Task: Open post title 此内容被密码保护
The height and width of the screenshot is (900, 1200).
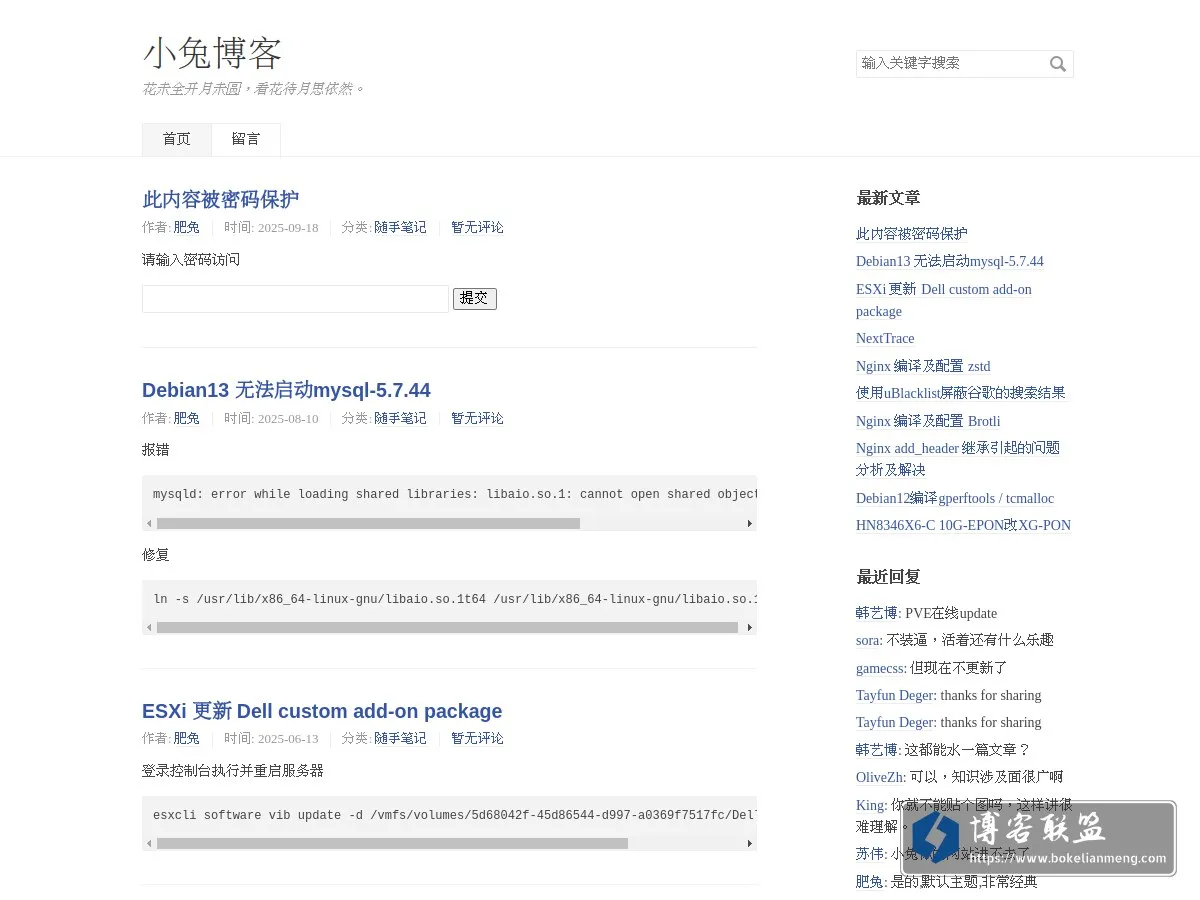Action: pos(220,199)
